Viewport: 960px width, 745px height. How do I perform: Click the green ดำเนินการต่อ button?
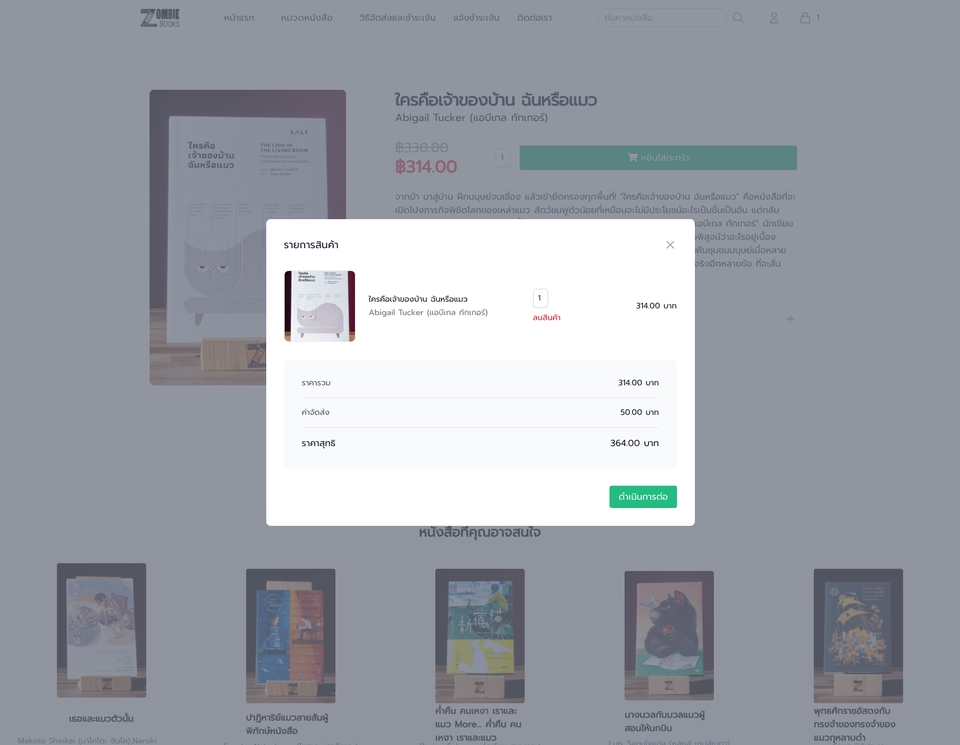(643, 496)
